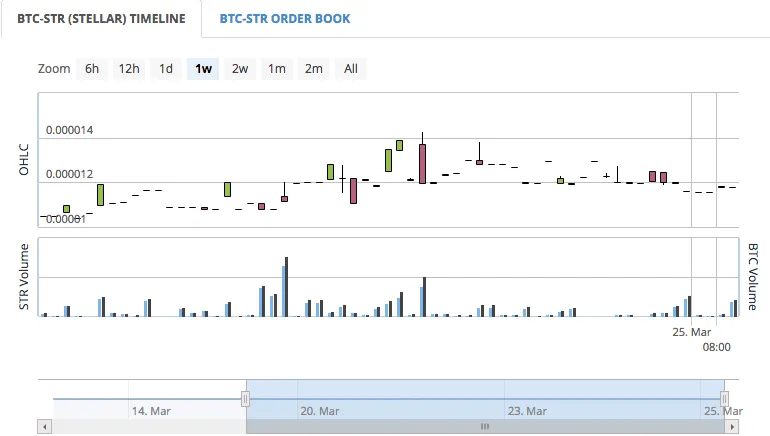Click the 08:00 time axis label

click(716, 347)
